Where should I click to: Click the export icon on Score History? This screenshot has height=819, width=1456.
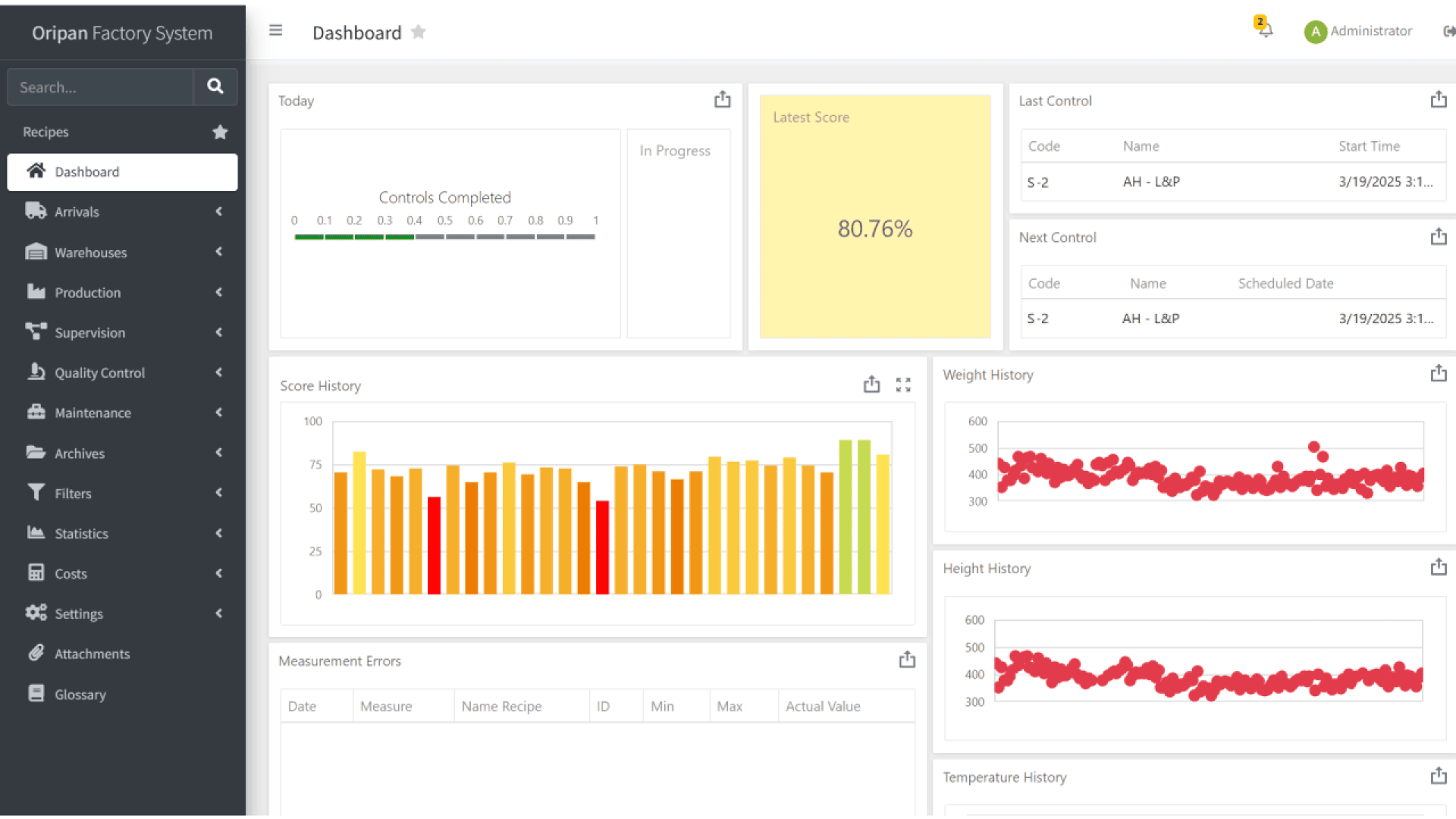pos(871,384)
